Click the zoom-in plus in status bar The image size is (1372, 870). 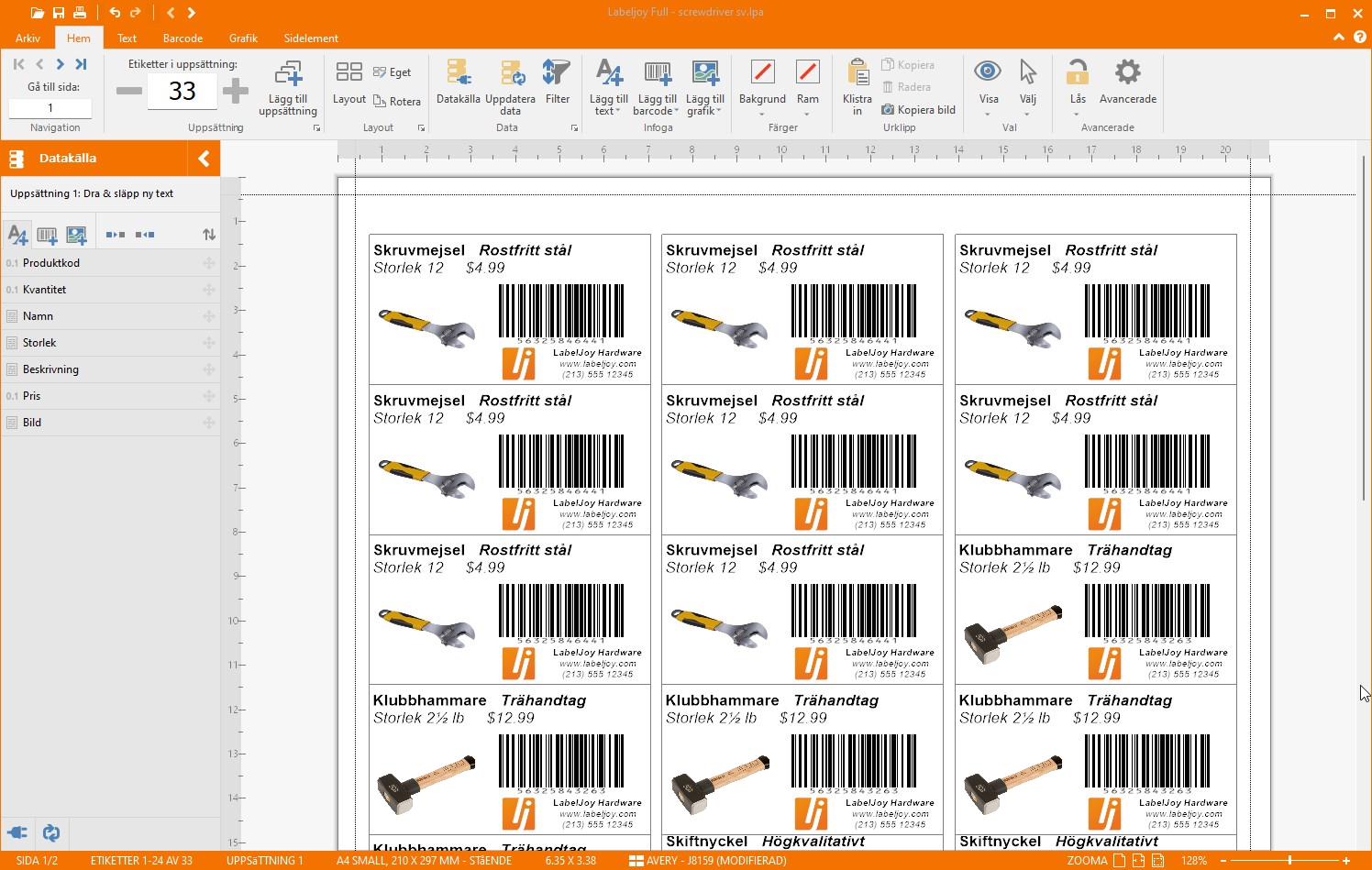[x=1346, y=861]
